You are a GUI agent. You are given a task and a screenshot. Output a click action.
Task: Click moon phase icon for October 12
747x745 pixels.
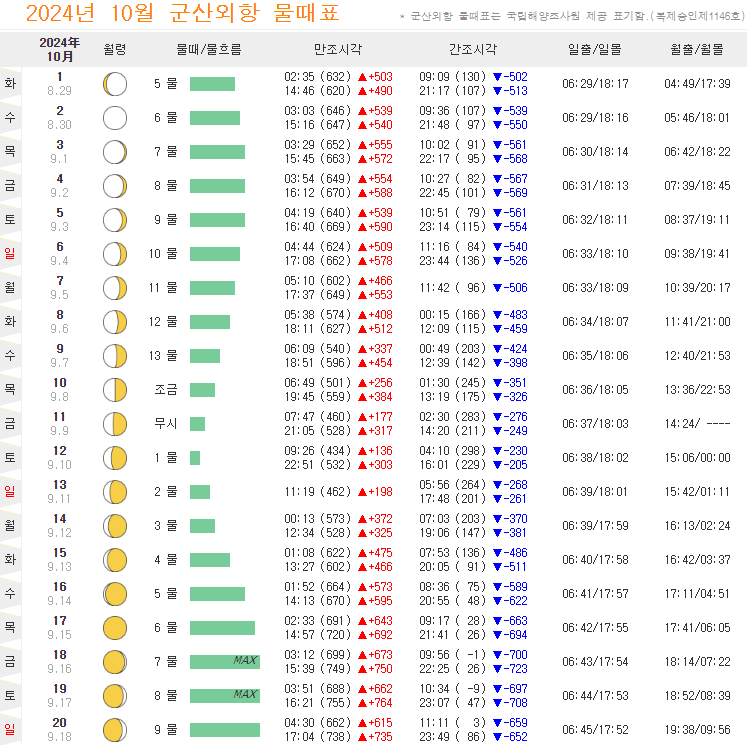115,458
